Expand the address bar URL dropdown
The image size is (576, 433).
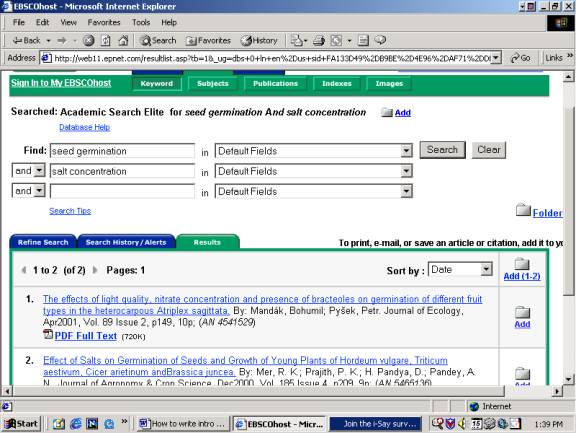coord(496,58)
